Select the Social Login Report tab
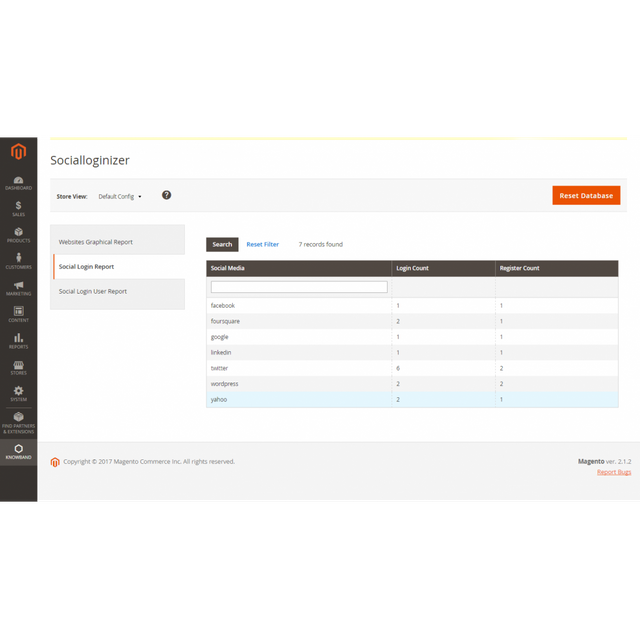 point(118,267)
